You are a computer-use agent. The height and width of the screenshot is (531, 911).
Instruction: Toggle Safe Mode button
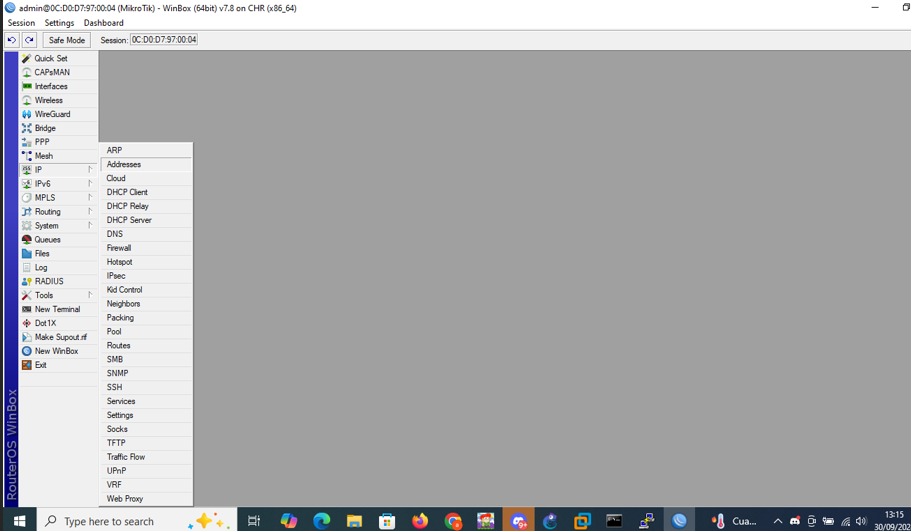tap(67, 40)
